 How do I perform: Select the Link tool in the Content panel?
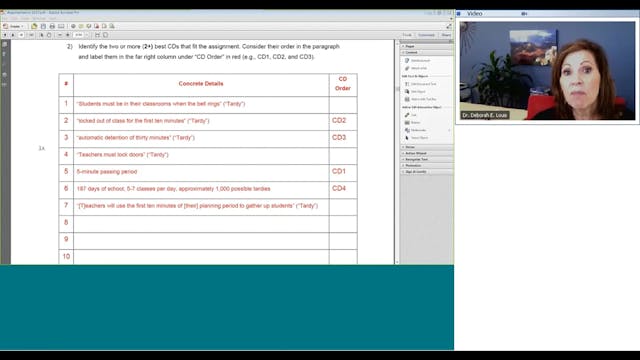(411, 115)
